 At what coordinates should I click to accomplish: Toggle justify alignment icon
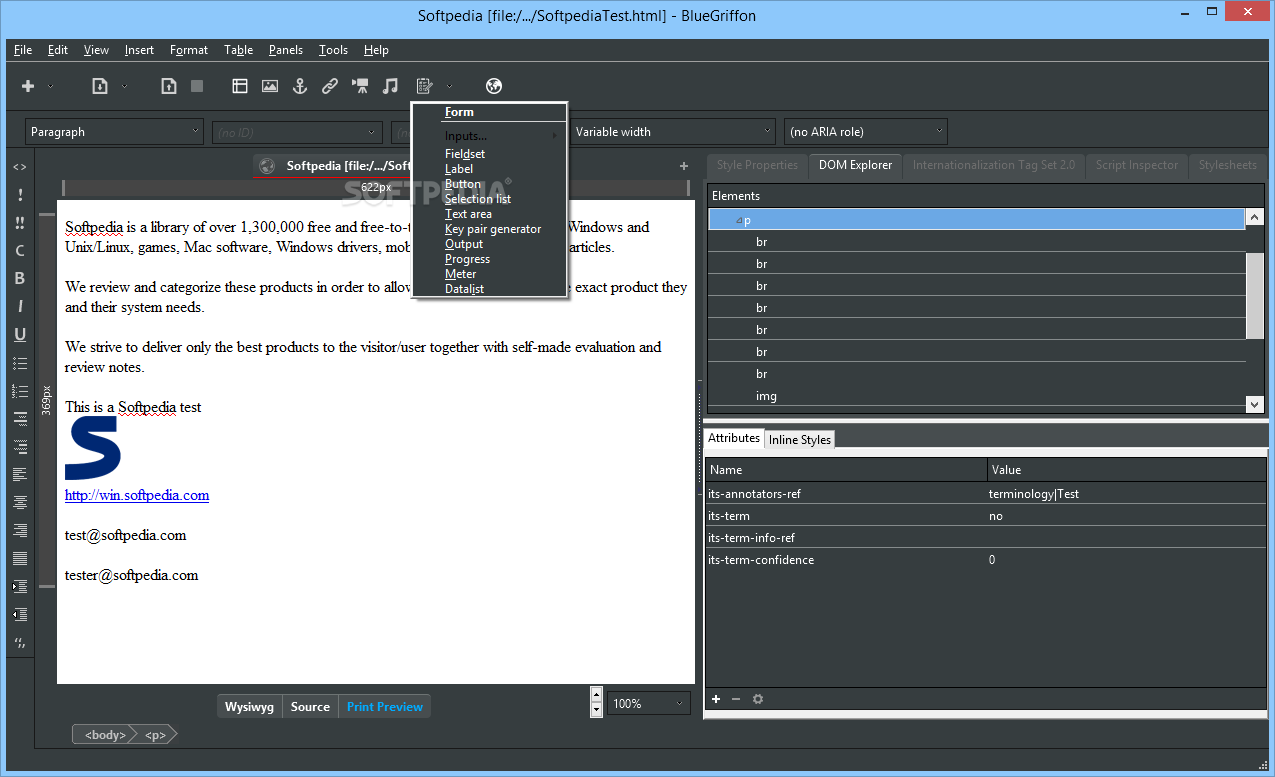[20, 558]
